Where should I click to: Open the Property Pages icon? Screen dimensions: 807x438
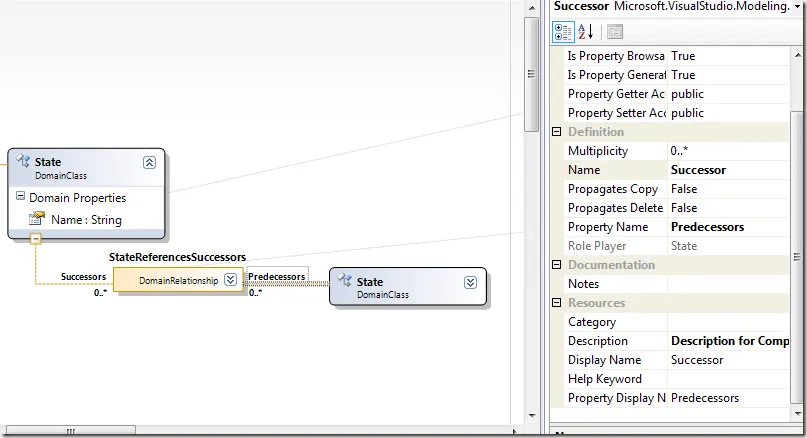[615, 32]
